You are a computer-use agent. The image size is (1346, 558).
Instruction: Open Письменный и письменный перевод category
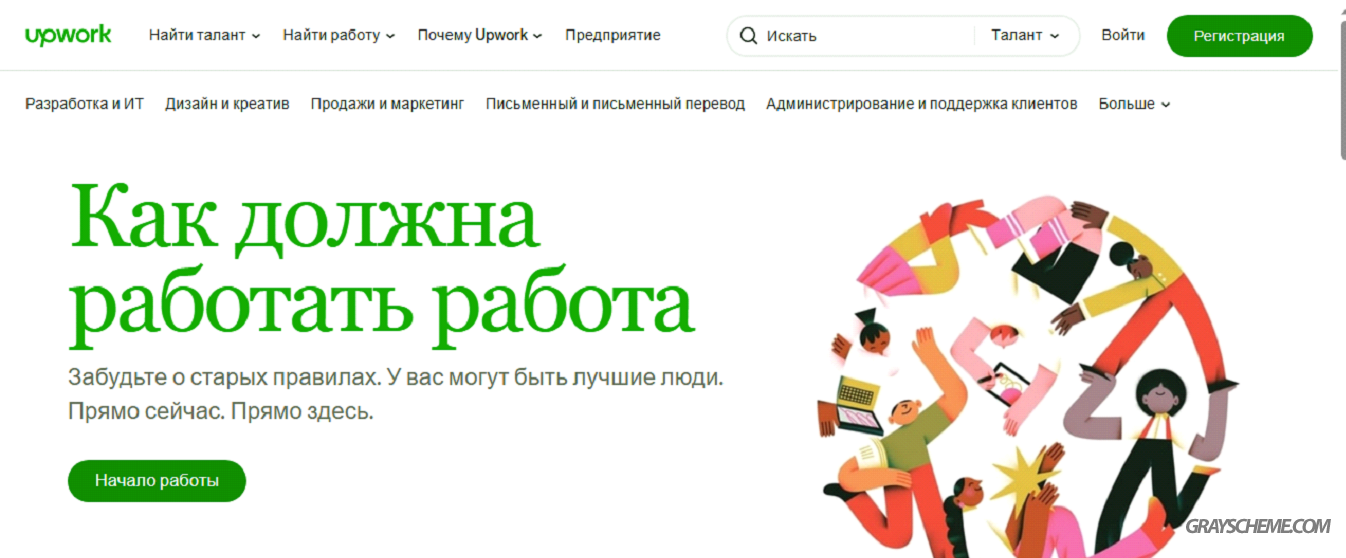click(x=615, y=104)
